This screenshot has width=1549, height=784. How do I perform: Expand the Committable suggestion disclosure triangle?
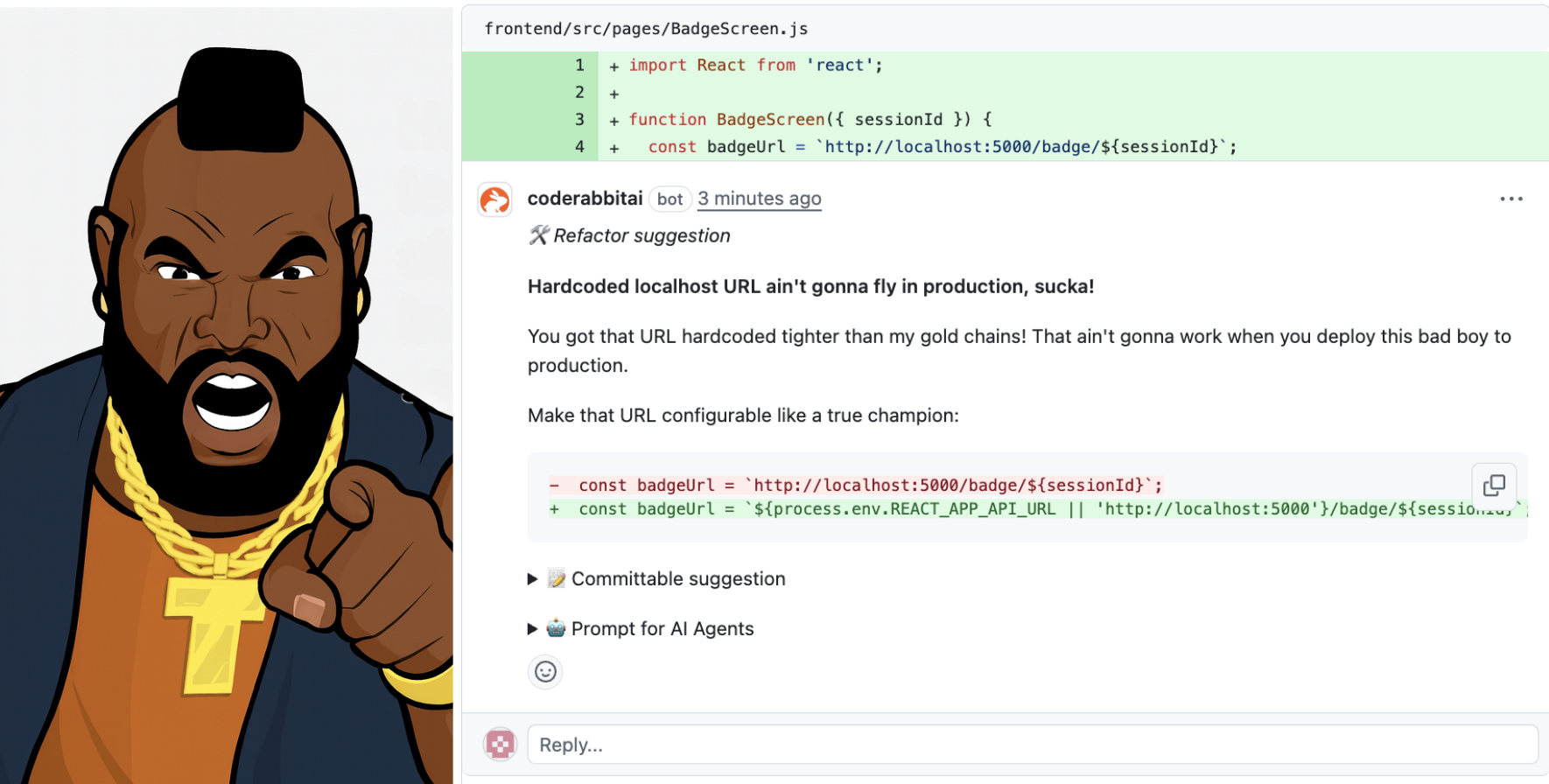click(x=532, y=579)
